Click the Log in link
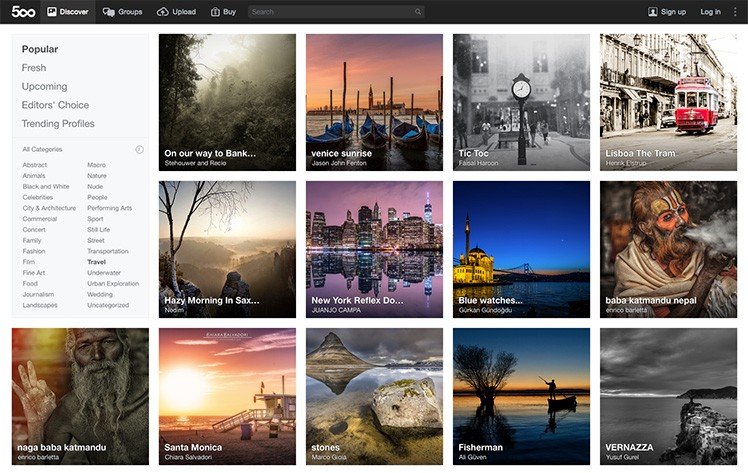748x473 pixels. coord(710,12)
